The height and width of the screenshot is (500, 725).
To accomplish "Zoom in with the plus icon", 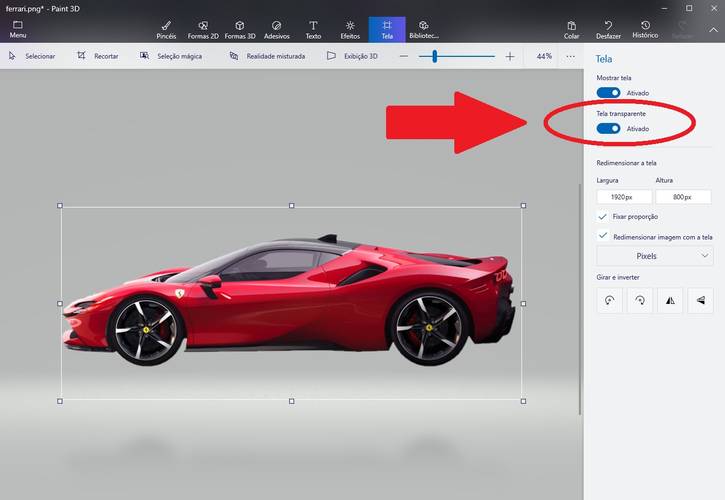I will pyautogui.click(x=510, y=56).
